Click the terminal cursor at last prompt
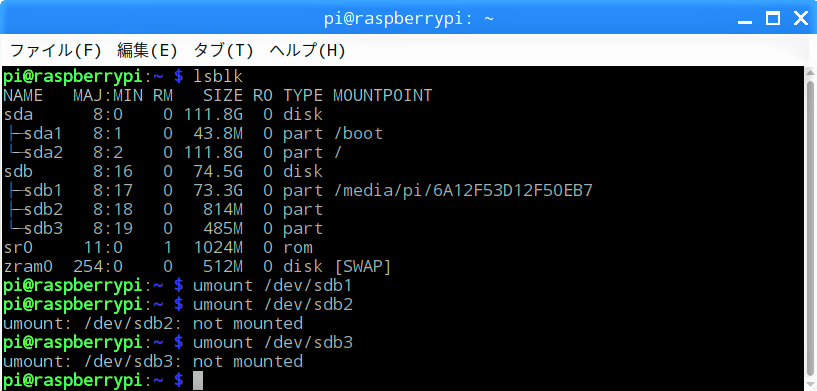Screen dimensions: 817x391 (197, 381)
